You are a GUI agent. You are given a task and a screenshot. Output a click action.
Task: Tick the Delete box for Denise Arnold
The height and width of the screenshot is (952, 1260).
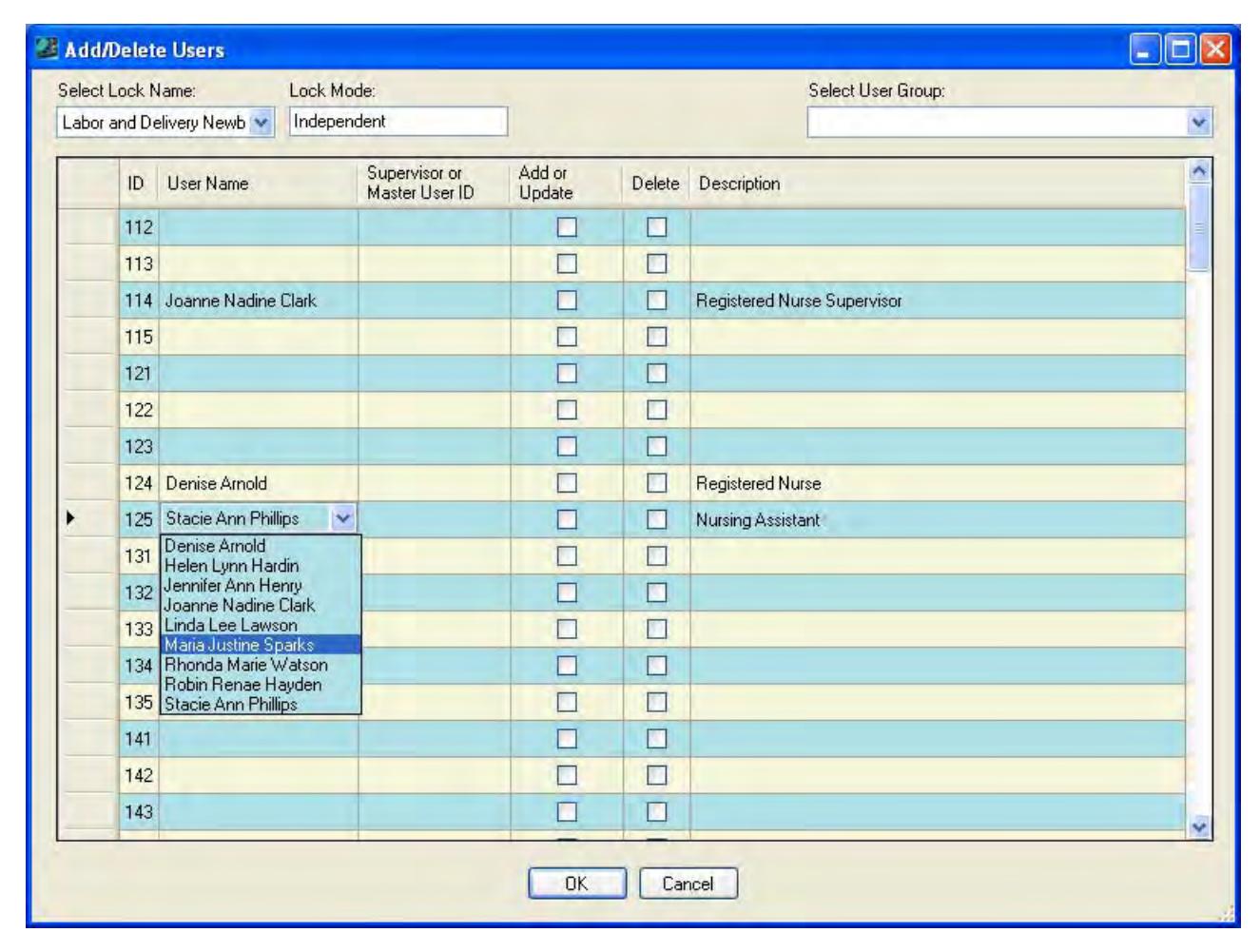pos(657,483)
